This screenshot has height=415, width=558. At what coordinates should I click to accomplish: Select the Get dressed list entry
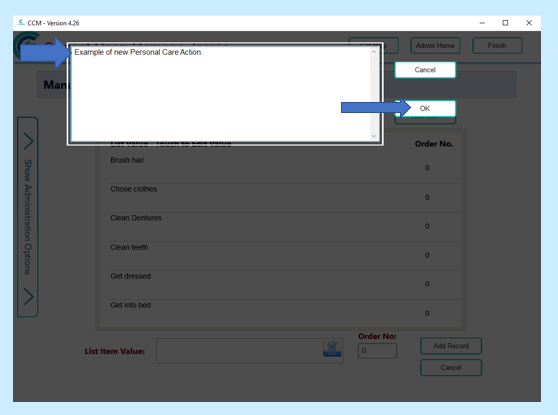pyautogui.click(x=130, y=276)
